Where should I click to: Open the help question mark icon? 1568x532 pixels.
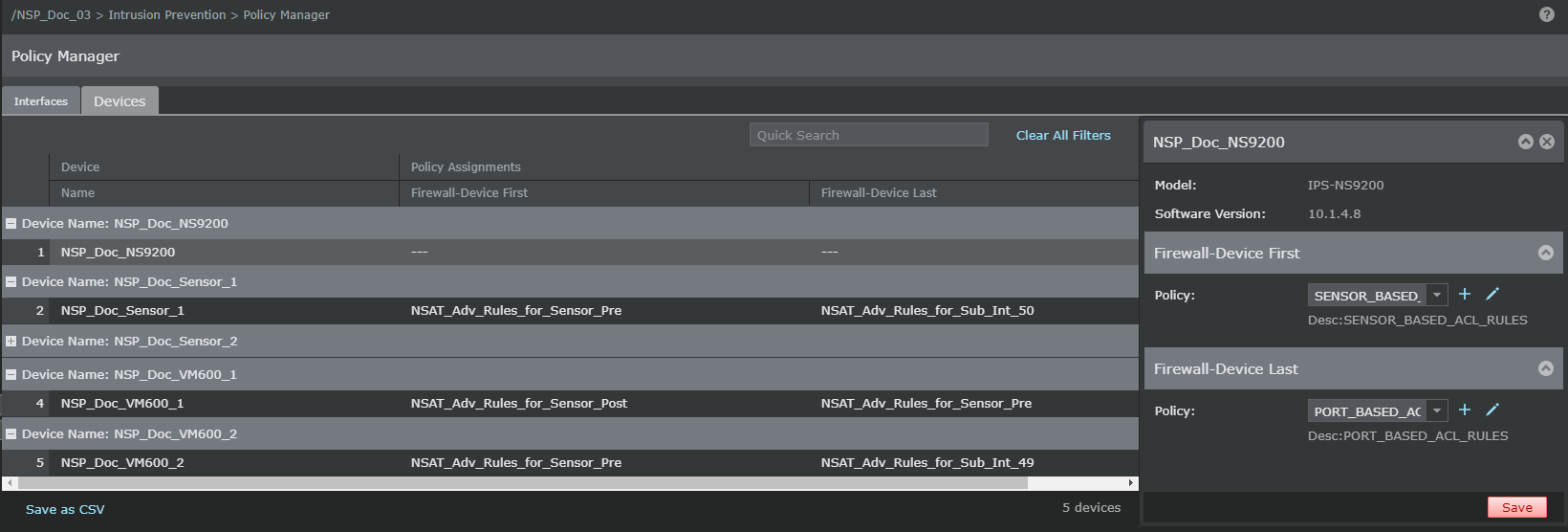click(x=1546, y=14)
